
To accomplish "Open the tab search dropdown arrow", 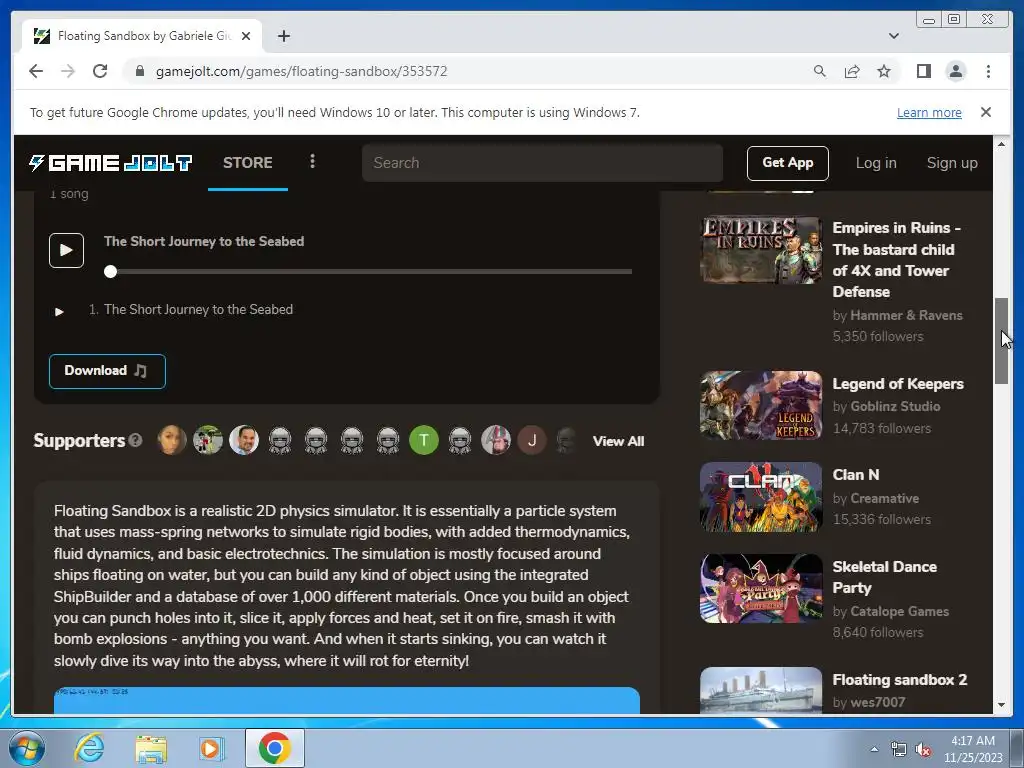I will 893,36.
